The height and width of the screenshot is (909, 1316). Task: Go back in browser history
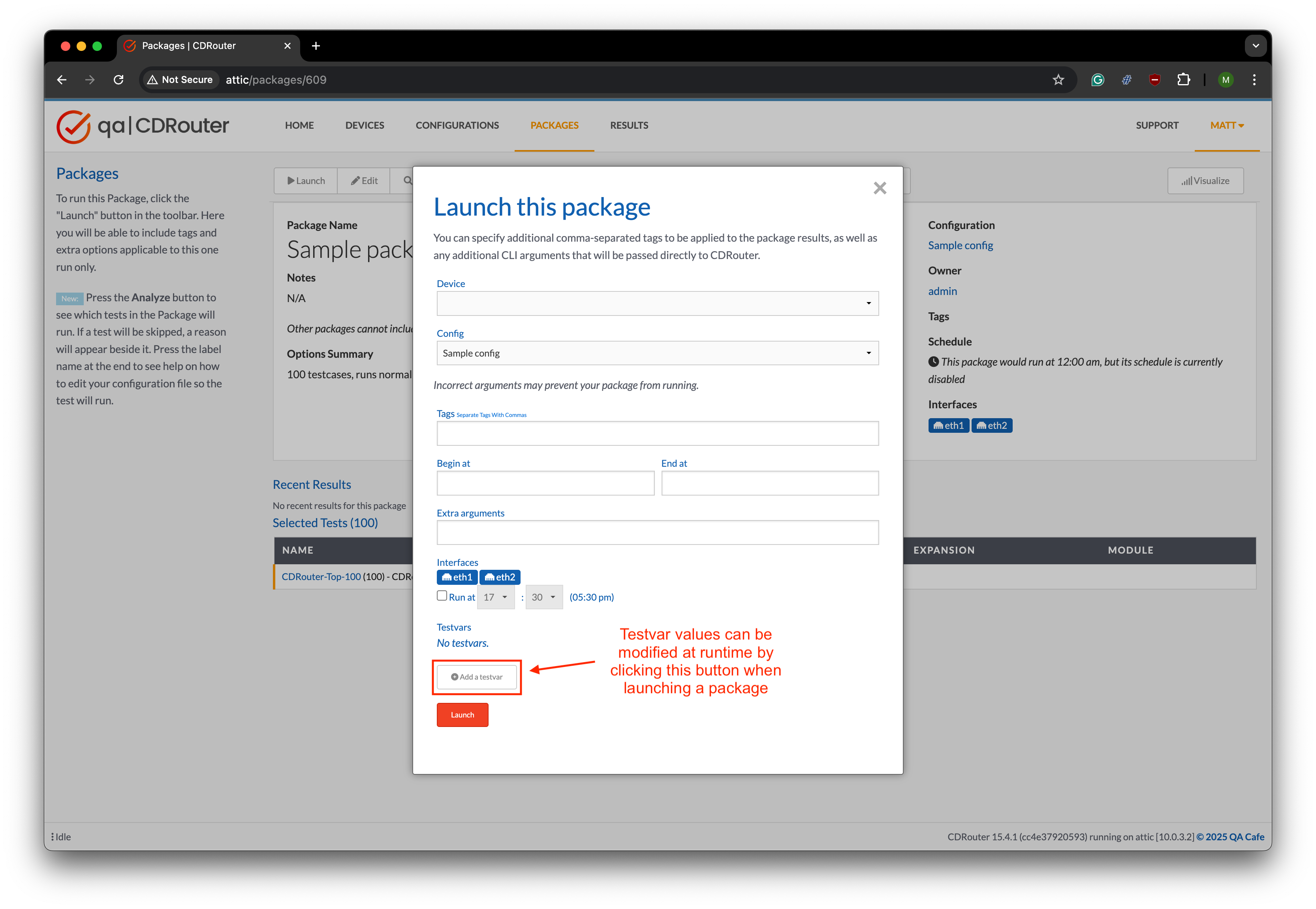[62, 80]
